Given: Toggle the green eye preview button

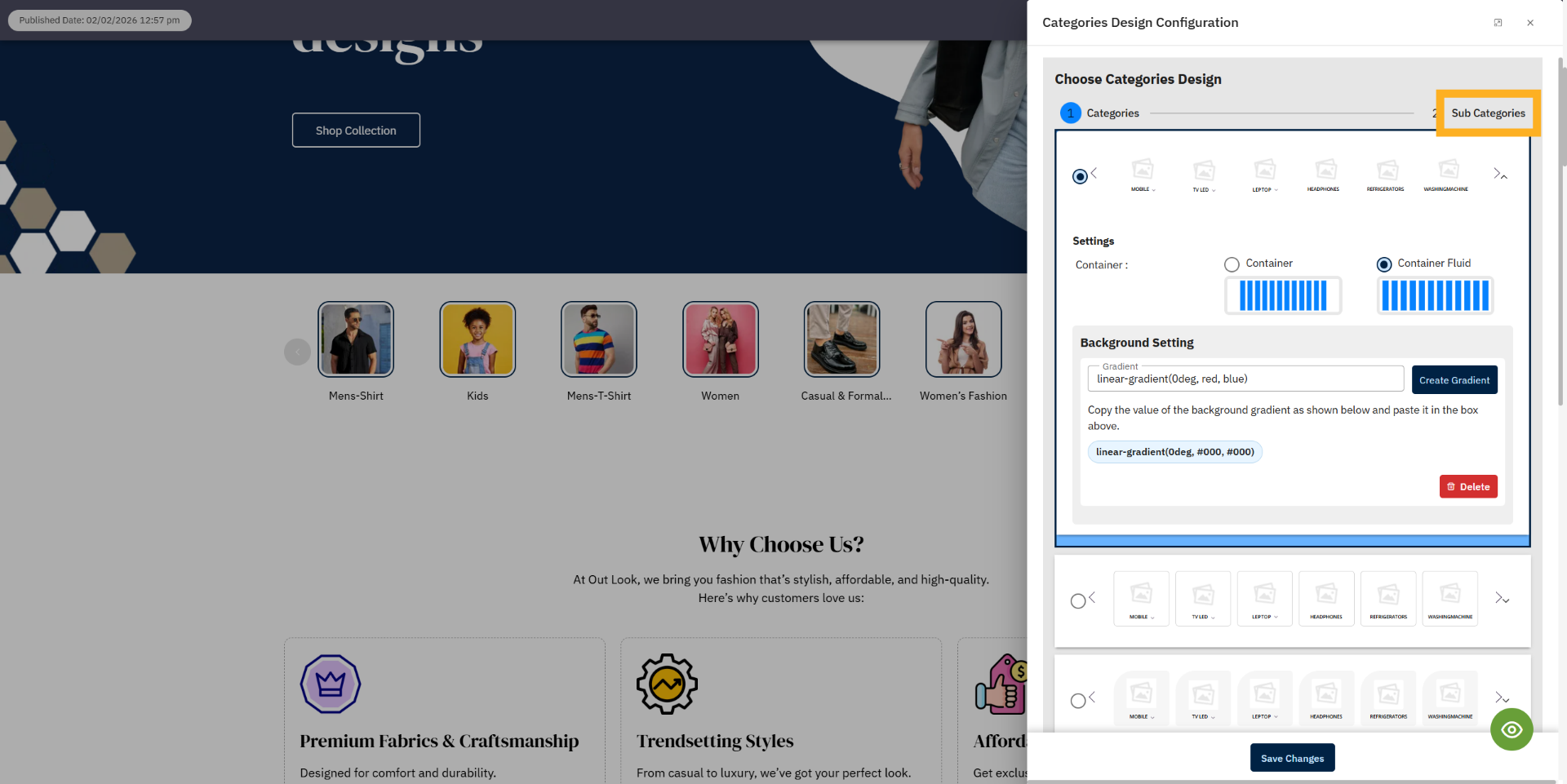Looking at the screenshot, I should pos(1512,729).
